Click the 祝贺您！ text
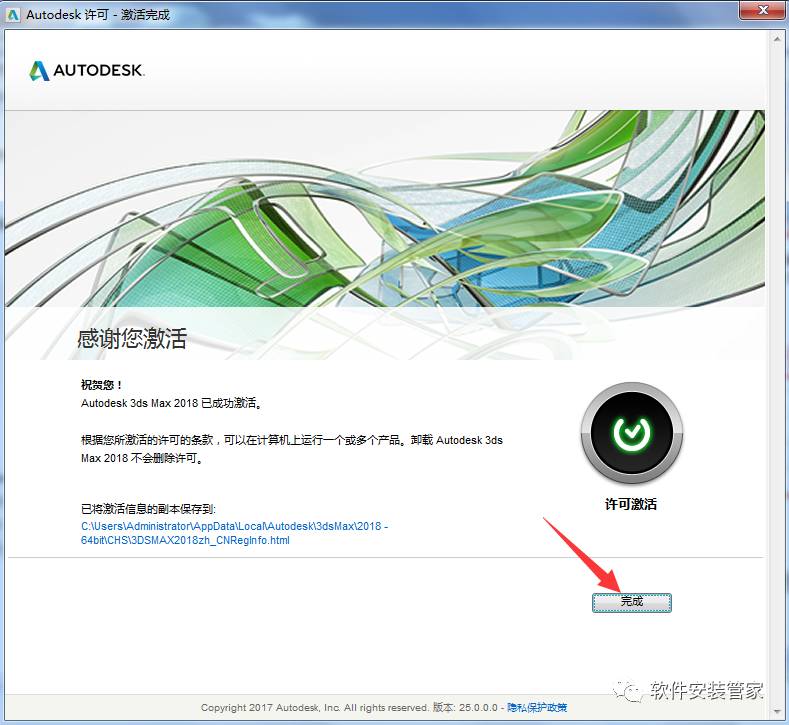This screenshot has width=789, height=725. [101, 385]
